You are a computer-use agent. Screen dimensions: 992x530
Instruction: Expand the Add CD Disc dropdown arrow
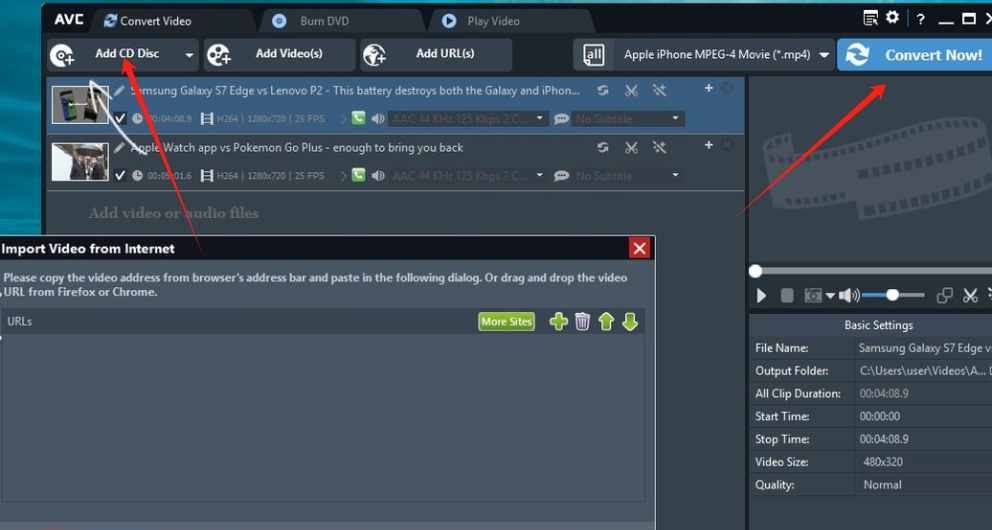[189, 55]
